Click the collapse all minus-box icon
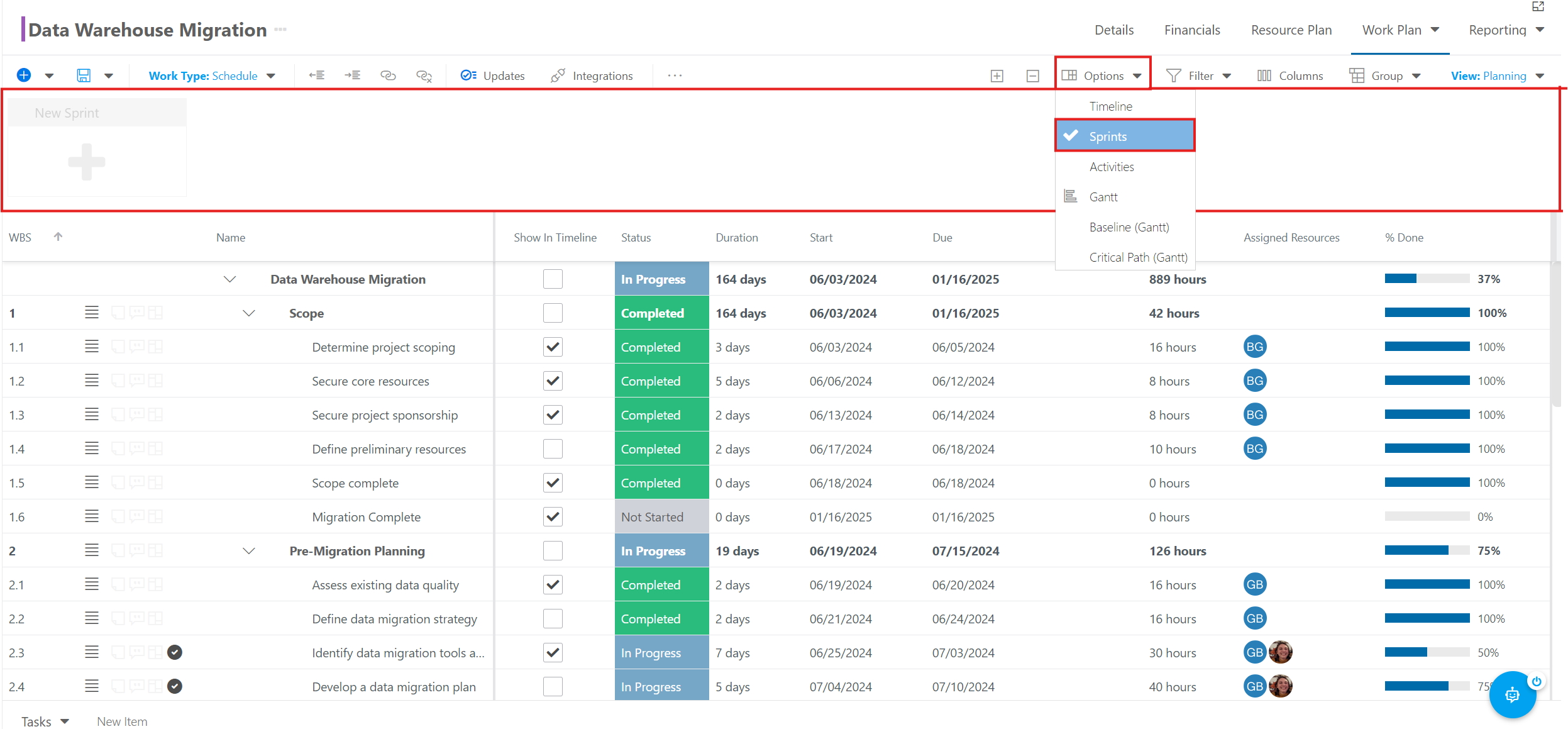1568x729 pixels. pos(1032,76)
